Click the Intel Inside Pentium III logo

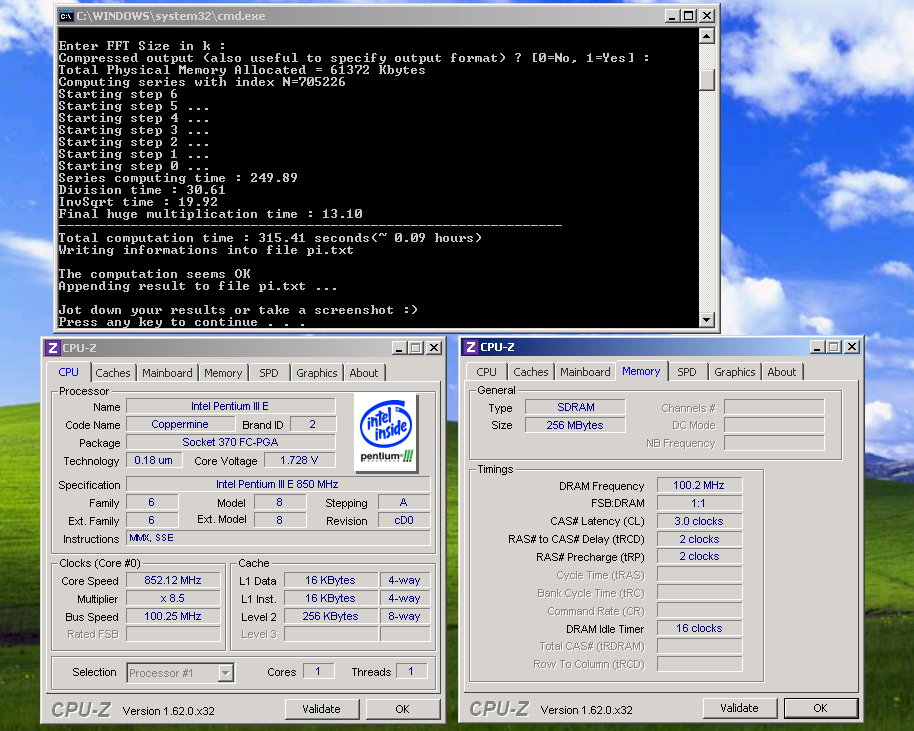pyautogui.click(x=386, y=433)
